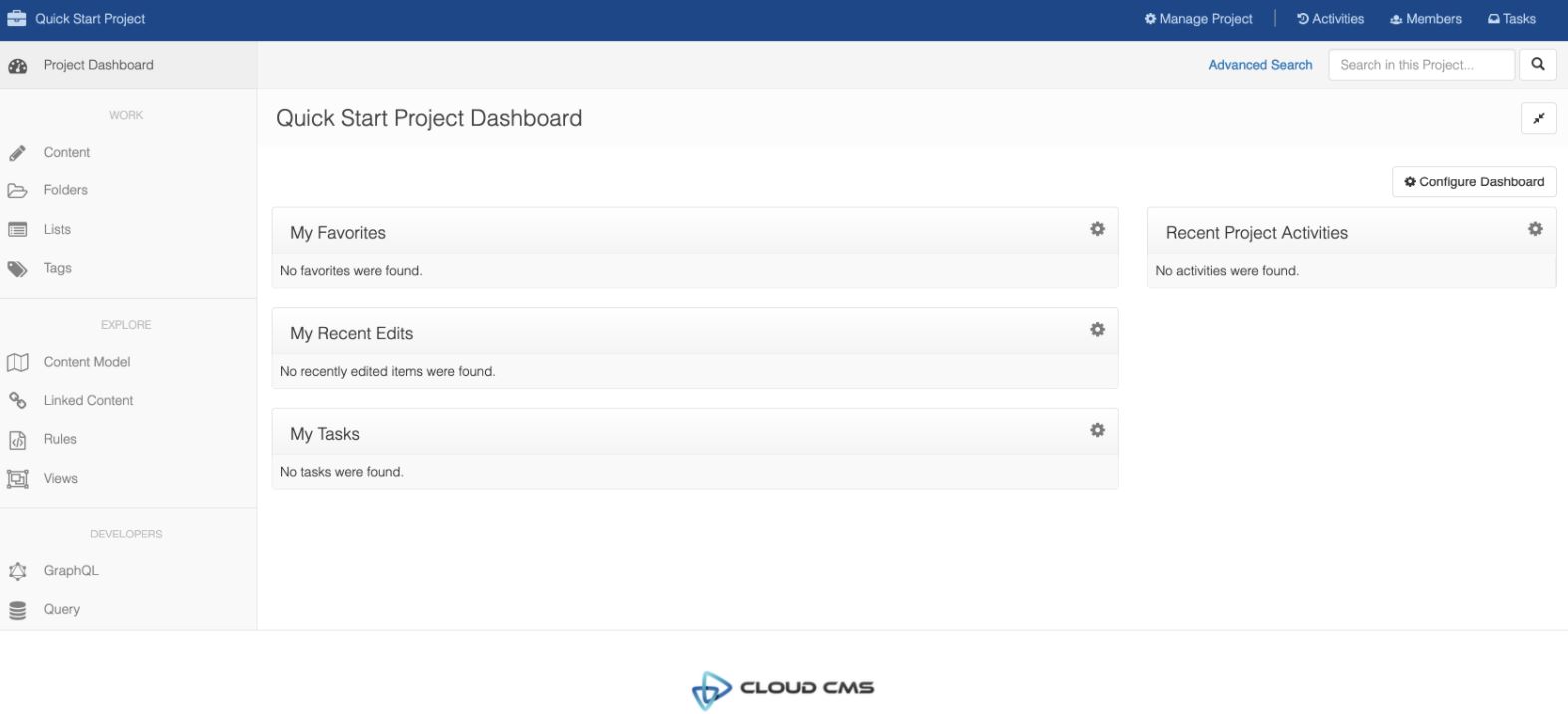Click the magnifier search button
The height and width of the screenshot is (714, 1568).
pos(1538,65)
